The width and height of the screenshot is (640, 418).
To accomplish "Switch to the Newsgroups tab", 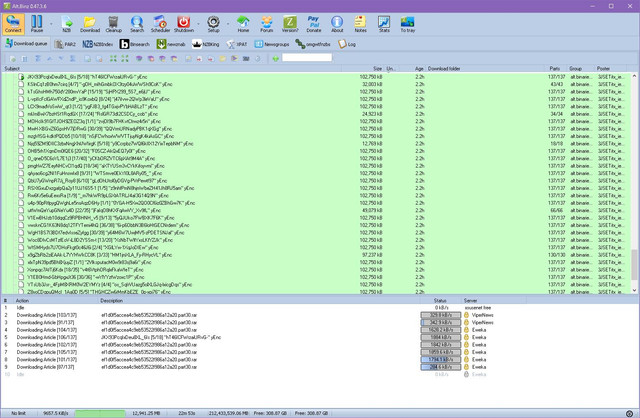I will [271, 44].
